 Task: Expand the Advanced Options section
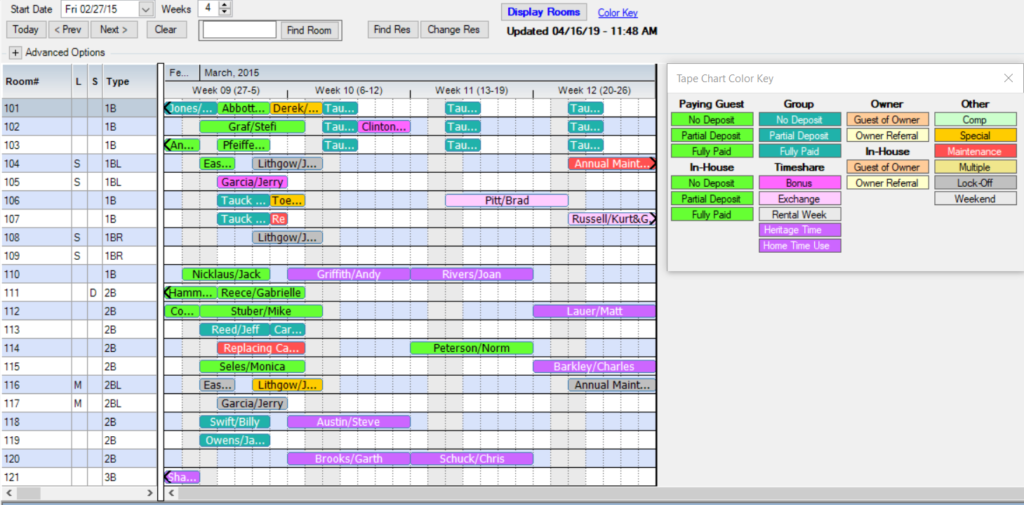tap(15, 52)
